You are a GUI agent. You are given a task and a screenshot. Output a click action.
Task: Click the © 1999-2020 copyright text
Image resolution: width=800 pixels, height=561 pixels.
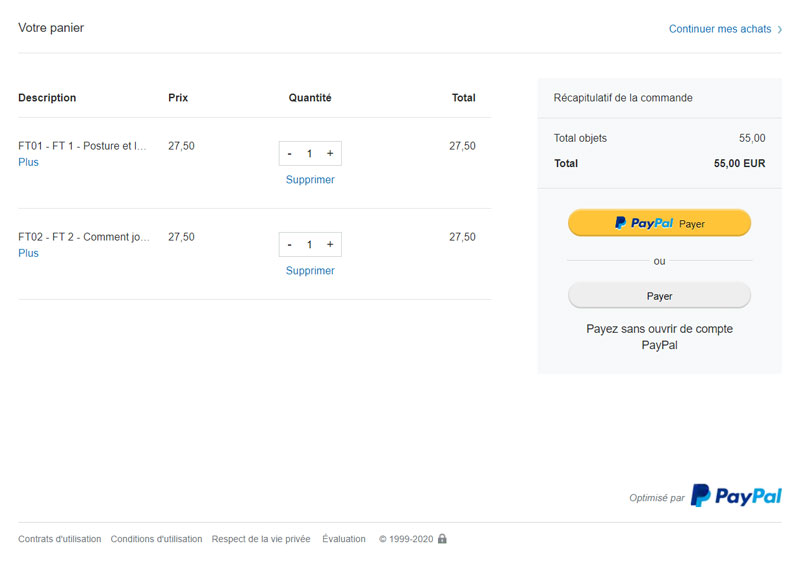tap(406, 539)
